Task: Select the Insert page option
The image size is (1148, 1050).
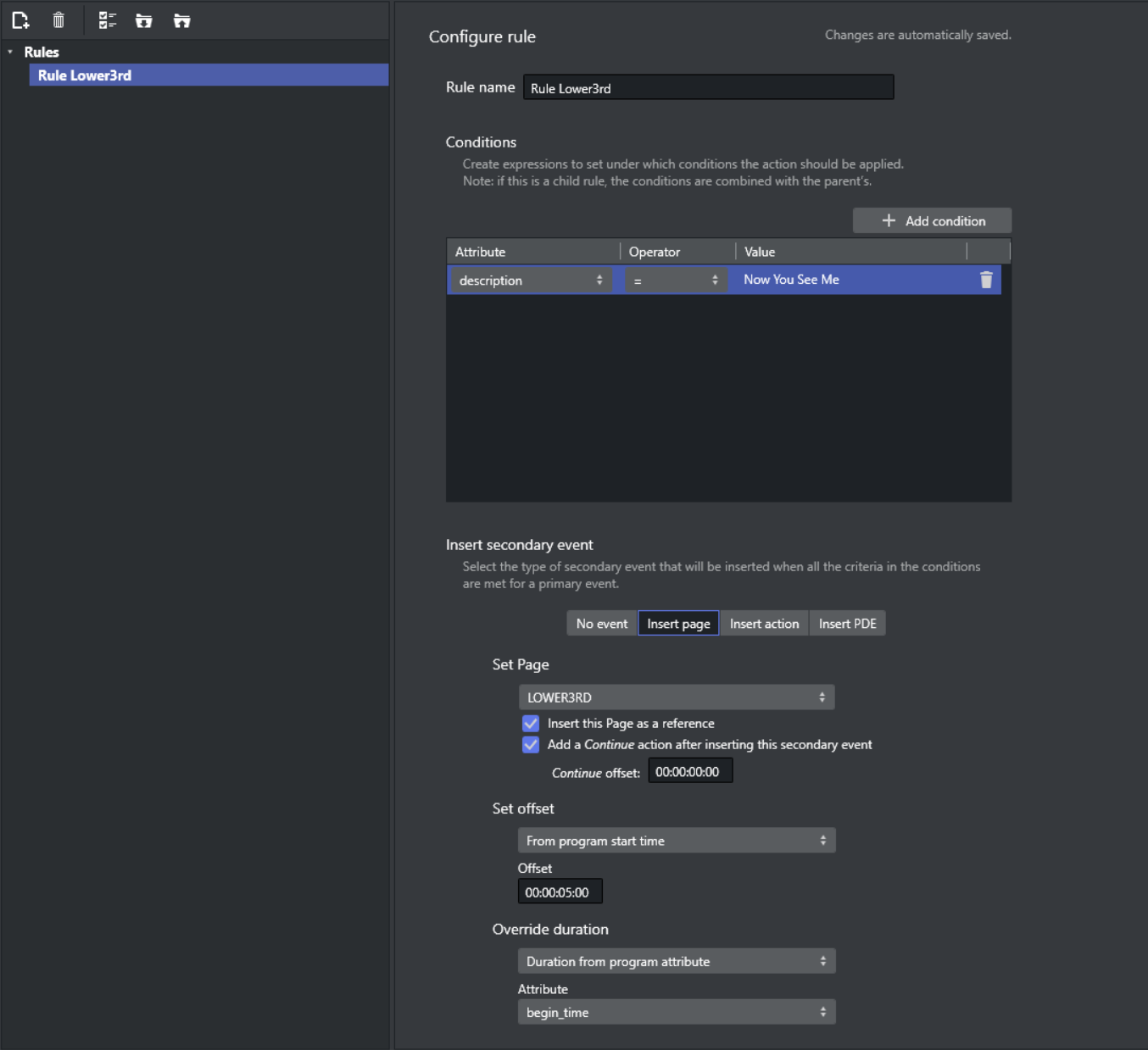Action: tap(678, 624)
